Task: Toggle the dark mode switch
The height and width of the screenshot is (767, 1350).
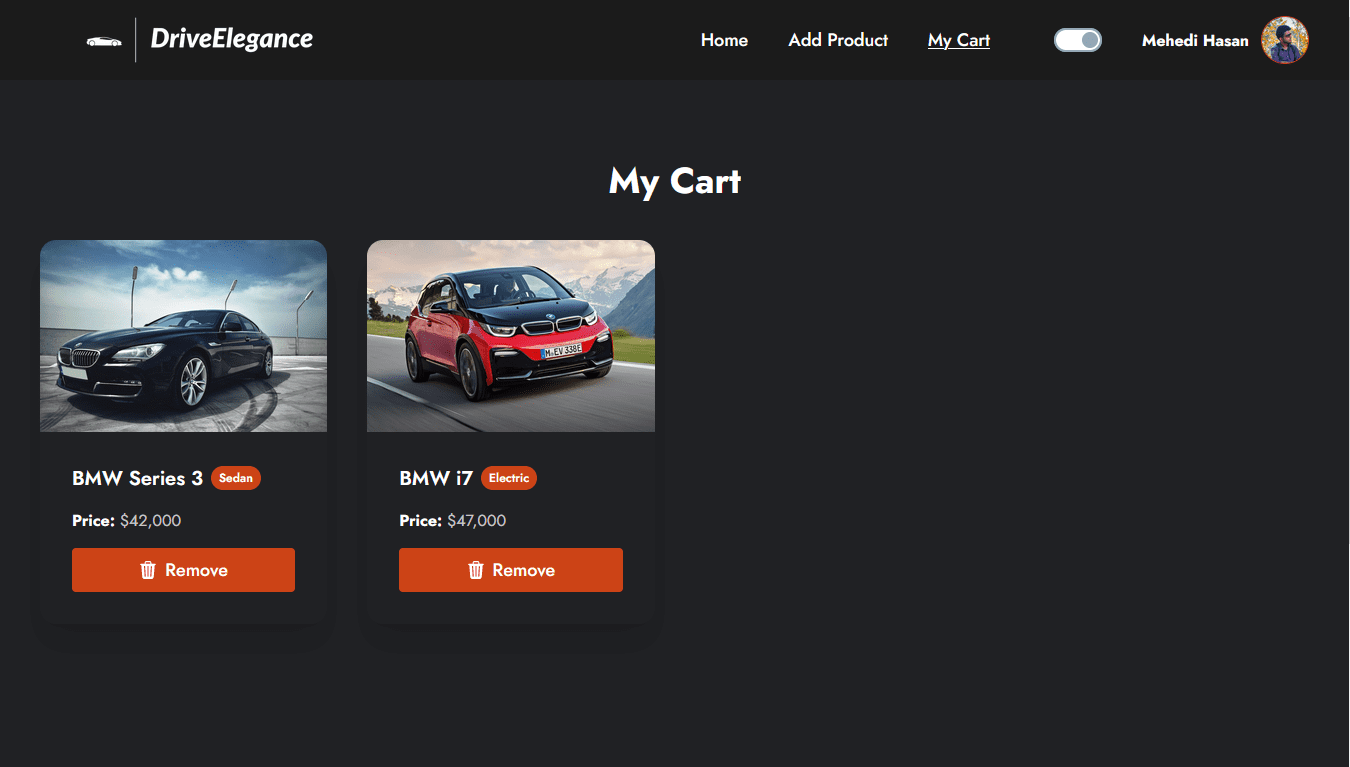Action: tap(1078, 40)
